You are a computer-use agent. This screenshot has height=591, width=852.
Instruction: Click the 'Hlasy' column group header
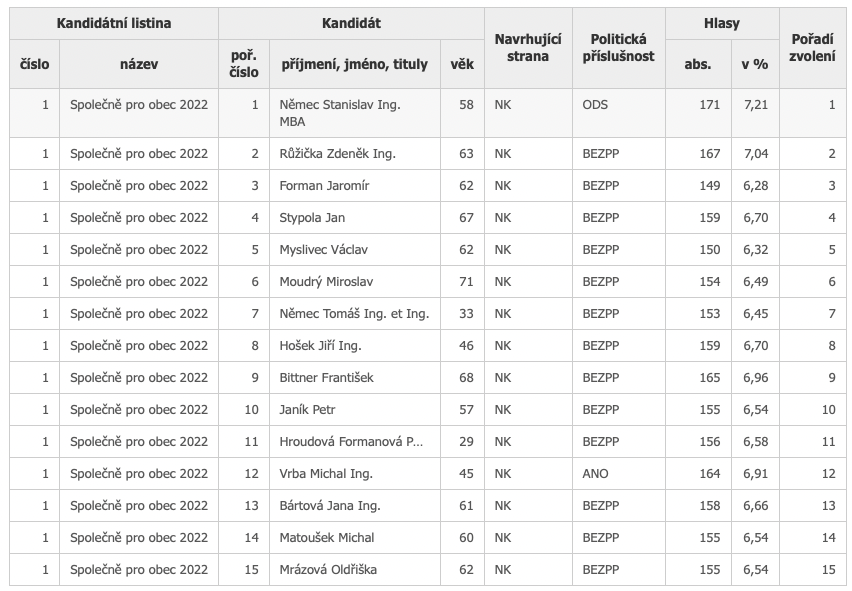[721, 23]
